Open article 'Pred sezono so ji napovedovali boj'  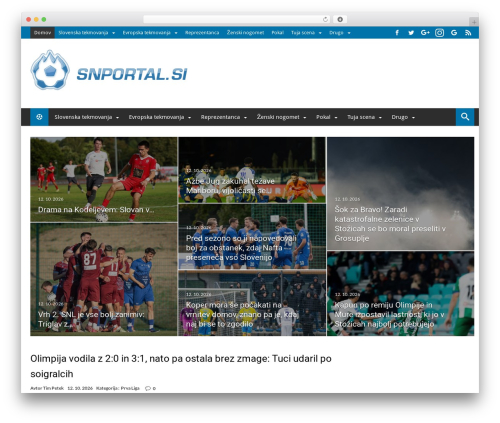click(241, 248)
